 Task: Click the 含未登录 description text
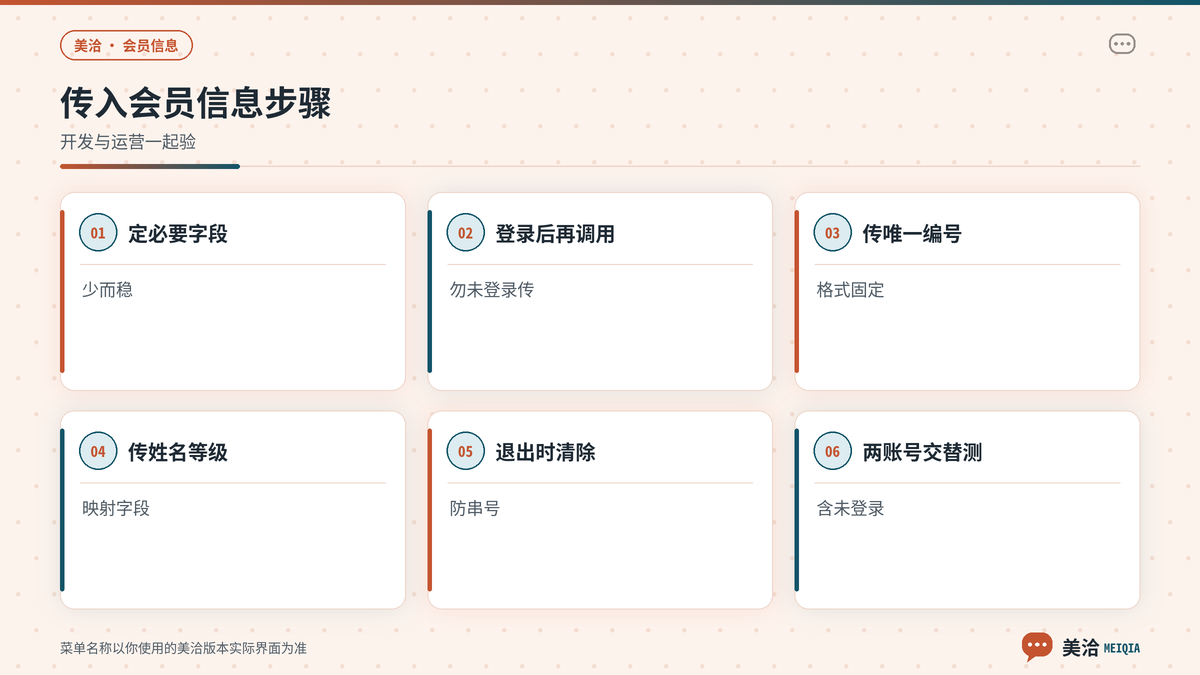click(850, 508)
